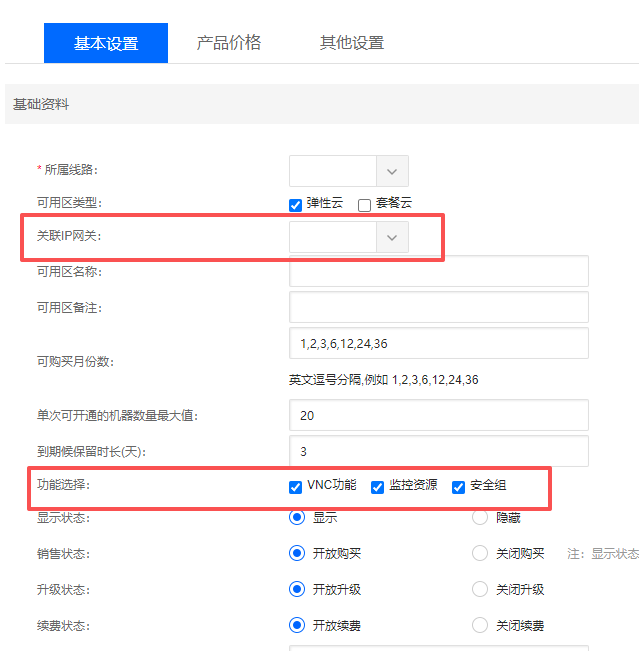This screenshot has width=639, height=651.
Task: Uncheck the 弹性云 checkbox
Action: pos(295,204)
